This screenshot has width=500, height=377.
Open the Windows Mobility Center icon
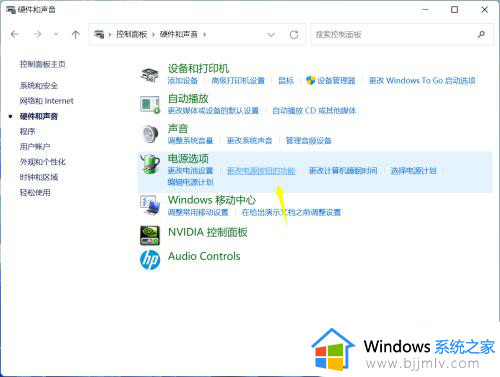pyautogui.click(x=150, y=205)
